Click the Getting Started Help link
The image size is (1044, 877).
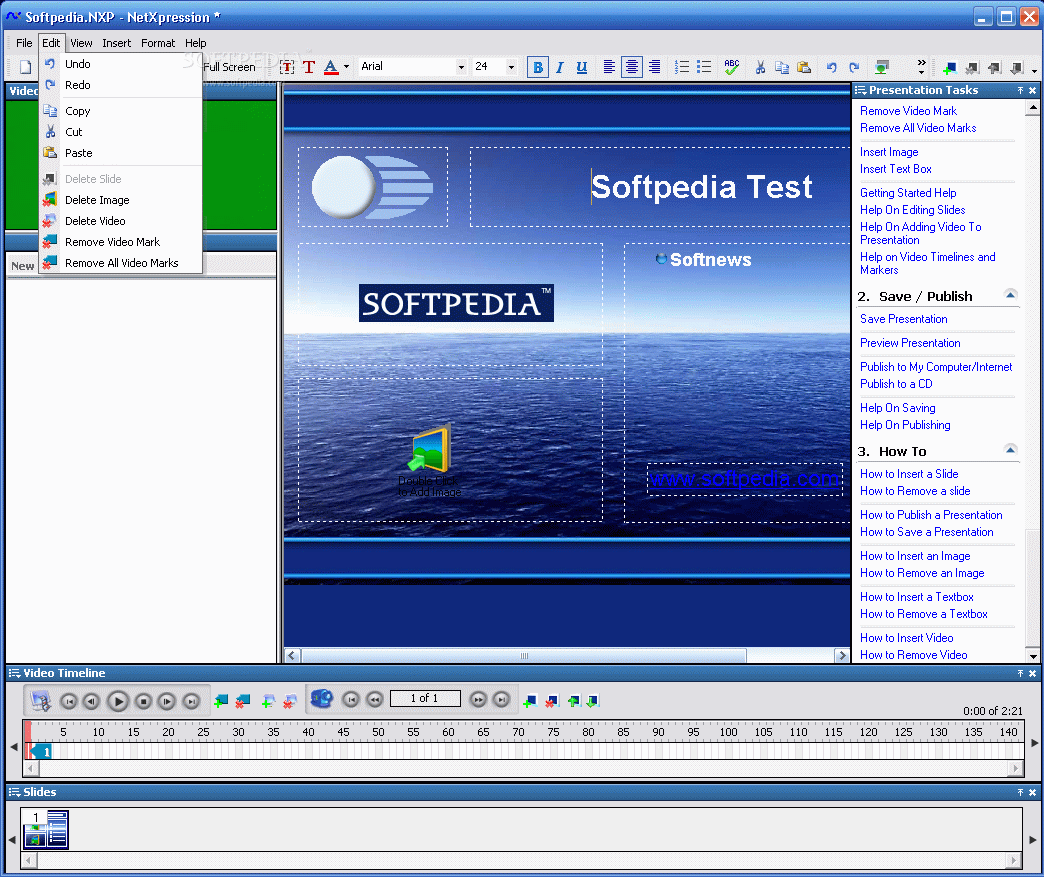[908, 192]
